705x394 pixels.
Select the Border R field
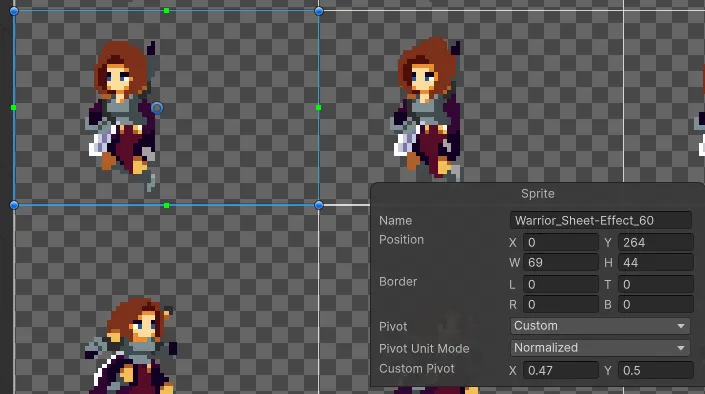point(561,304)
